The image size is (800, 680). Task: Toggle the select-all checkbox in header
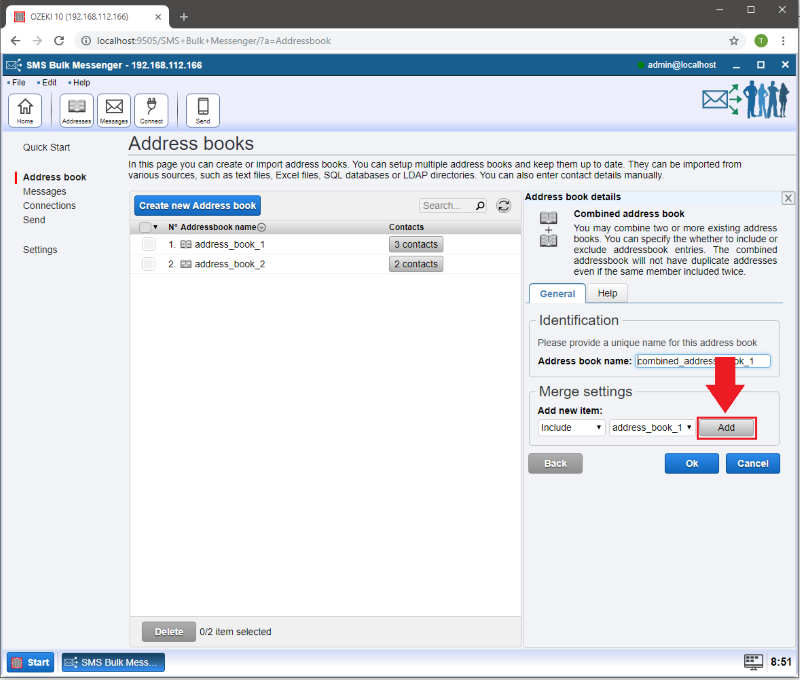pyautogui.click(x=145, y=227)
